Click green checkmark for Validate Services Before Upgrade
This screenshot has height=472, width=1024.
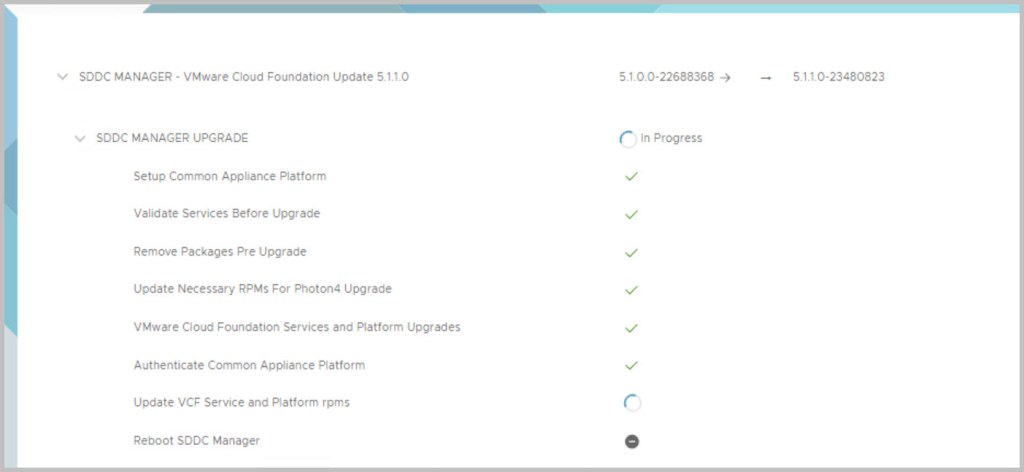[631, 214]
